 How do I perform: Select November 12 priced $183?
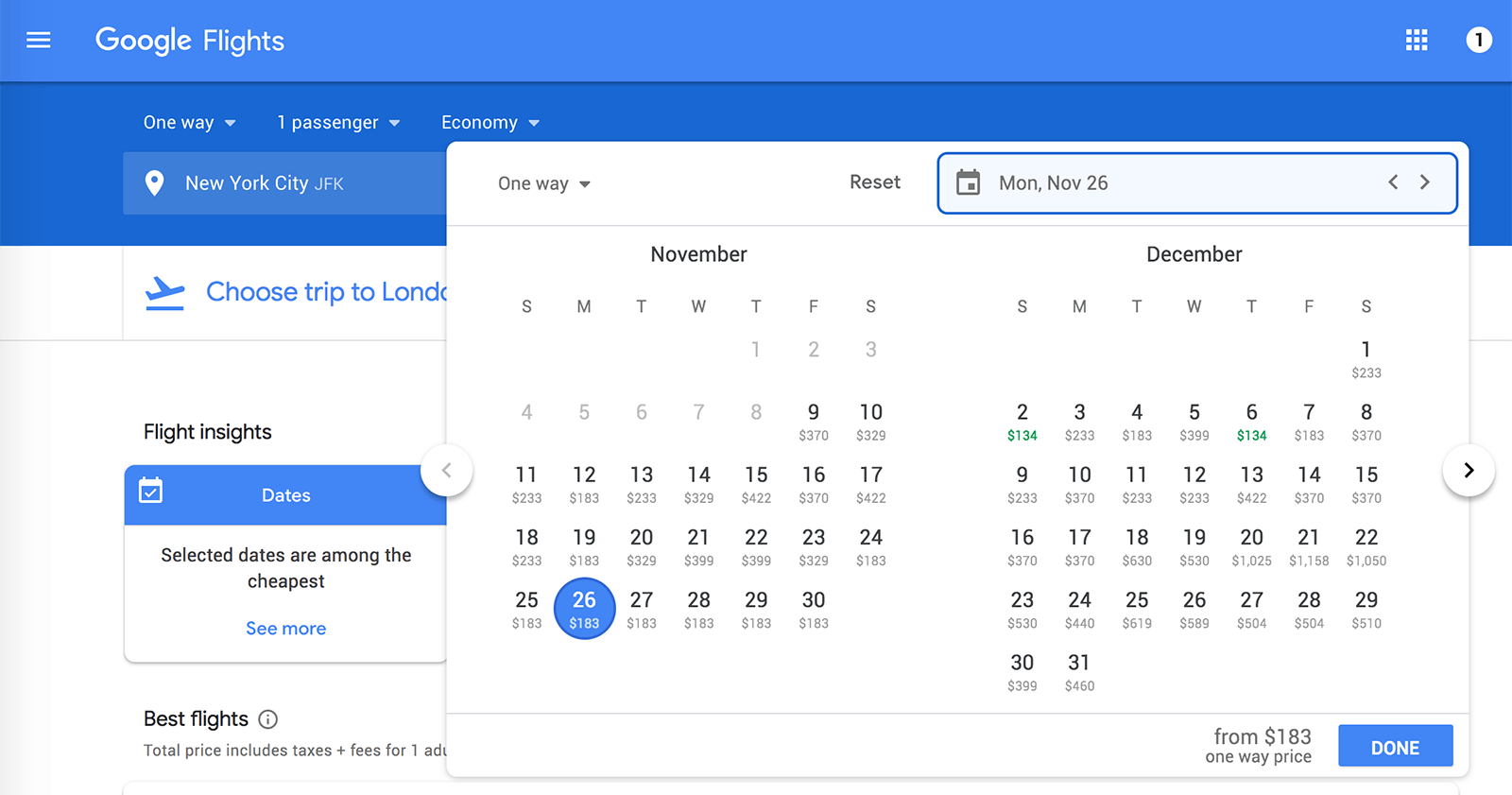coord(584,484)
